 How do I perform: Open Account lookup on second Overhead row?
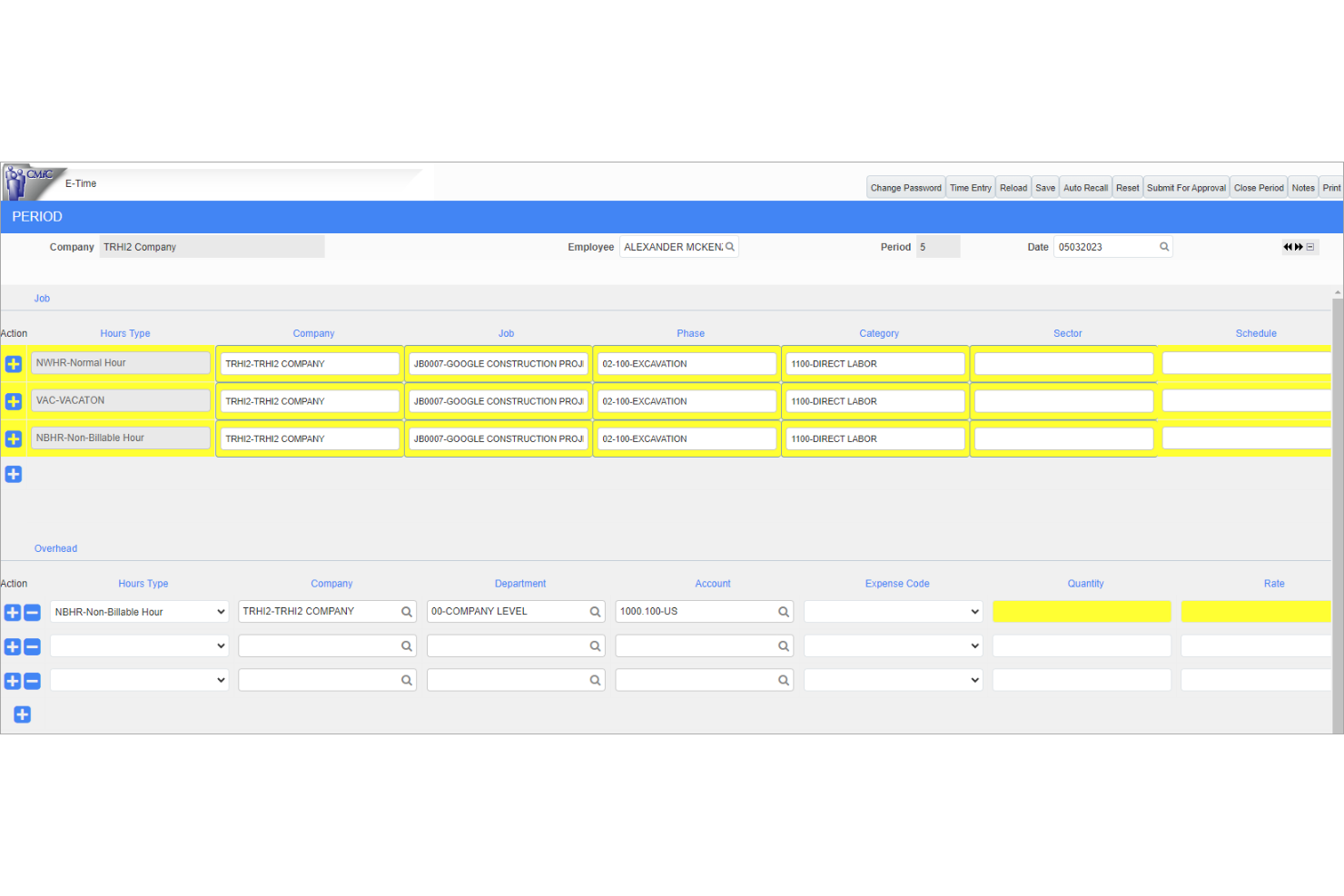[x=784, y=646]
